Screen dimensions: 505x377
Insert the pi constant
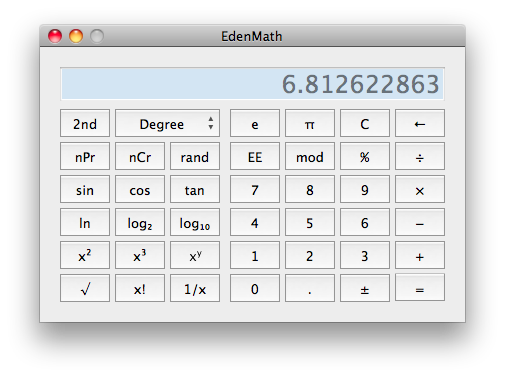[310, 123]
